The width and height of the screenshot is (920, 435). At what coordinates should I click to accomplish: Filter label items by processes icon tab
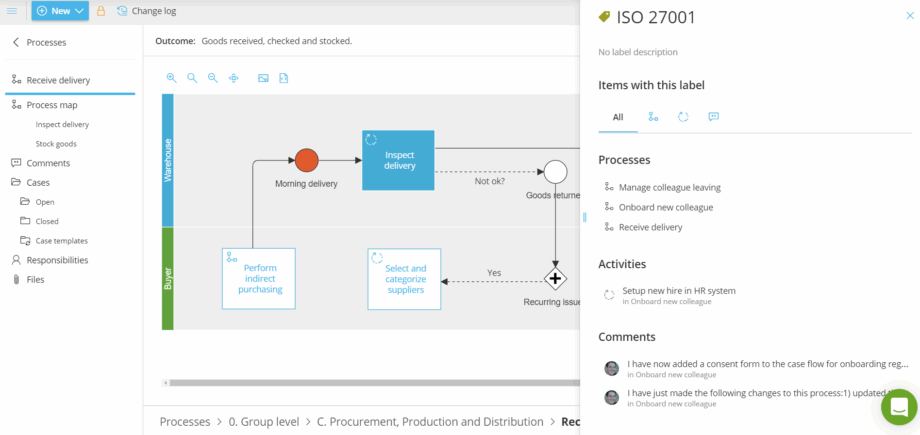(x=653, y=117)
